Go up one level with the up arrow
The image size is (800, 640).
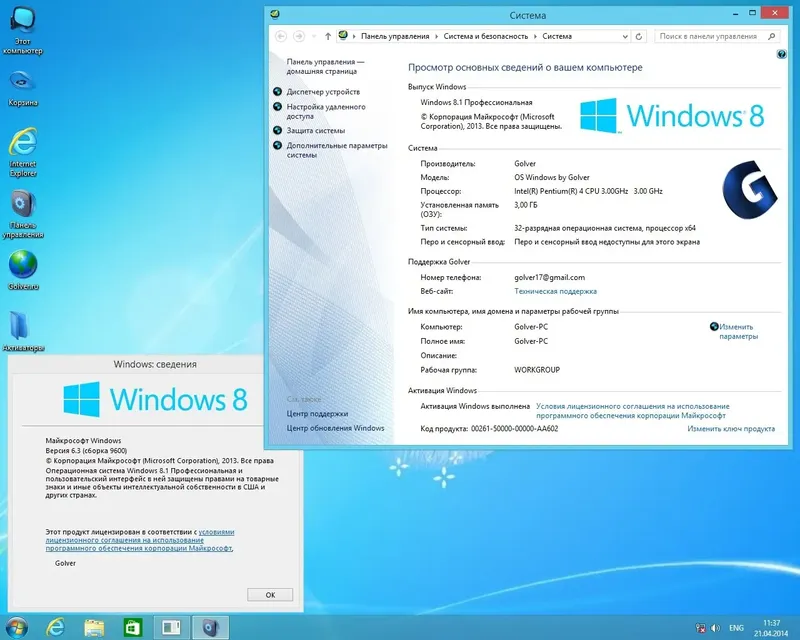coord(326,36)
